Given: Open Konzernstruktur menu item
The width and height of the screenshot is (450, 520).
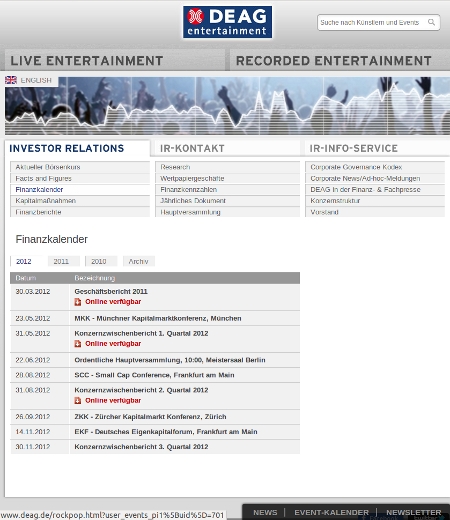Looking at the screenshot, I should coord(375,201).
